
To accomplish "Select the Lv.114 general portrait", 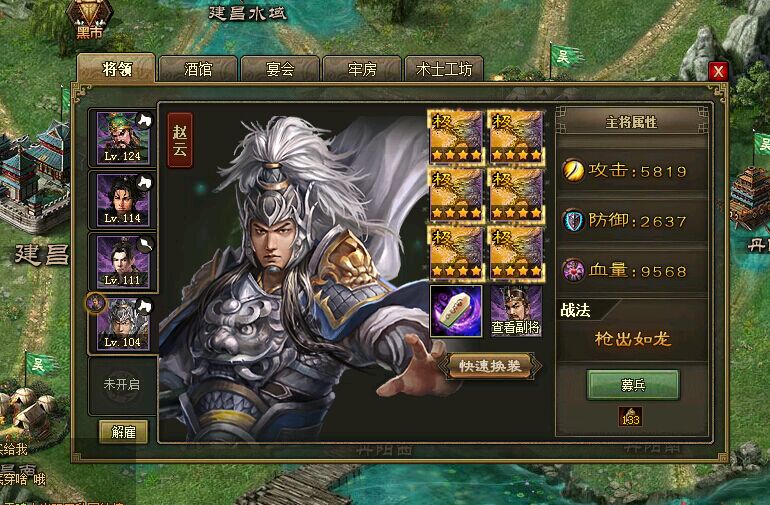I will (x=123, y=200).
